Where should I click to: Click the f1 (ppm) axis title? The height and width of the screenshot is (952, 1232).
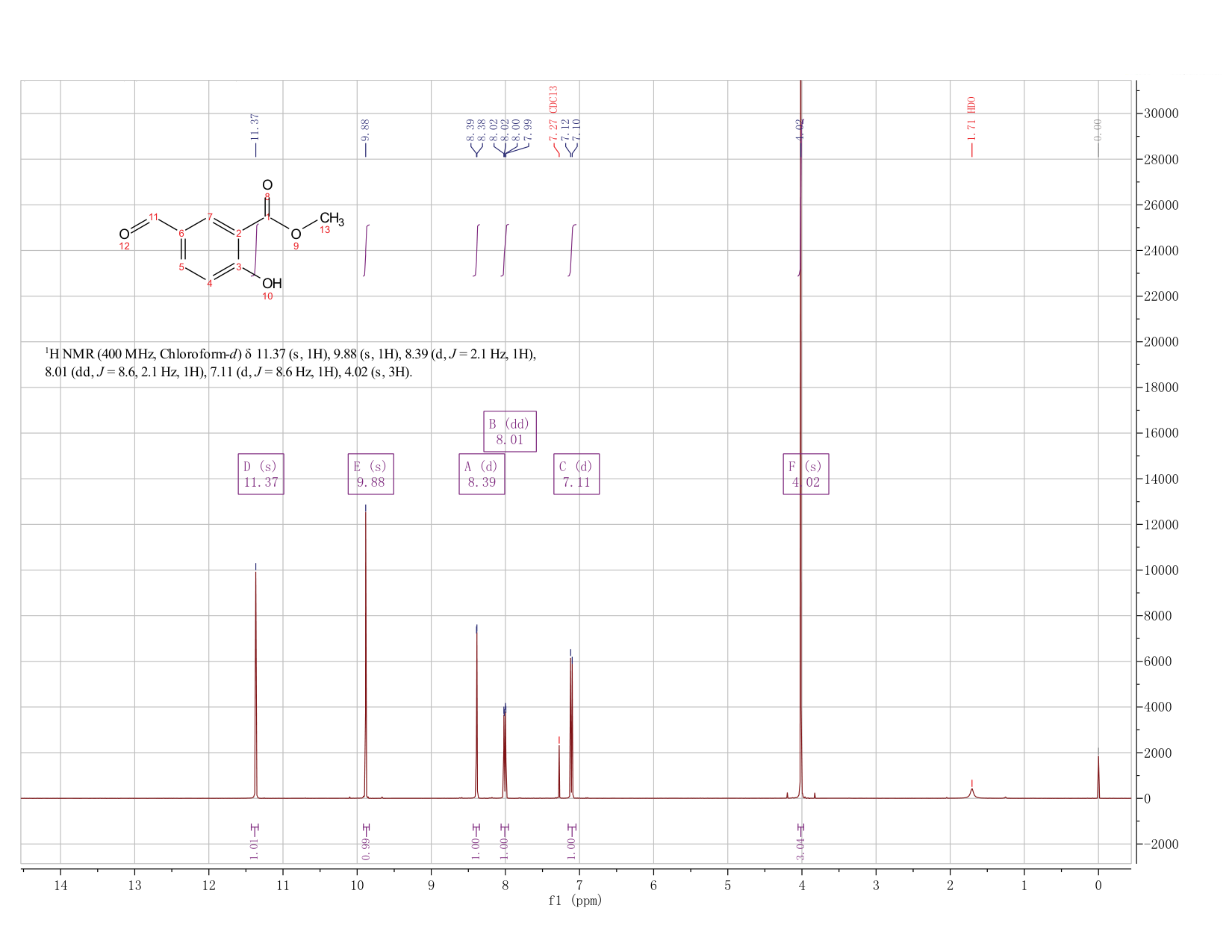coord(575,900)
